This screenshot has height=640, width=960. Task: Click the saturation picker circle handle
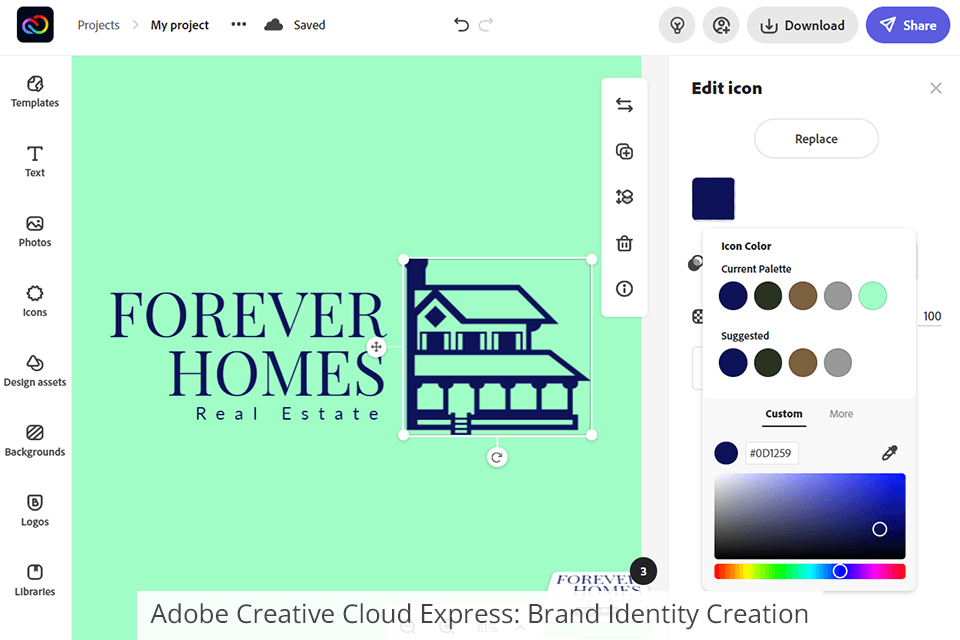879,529
